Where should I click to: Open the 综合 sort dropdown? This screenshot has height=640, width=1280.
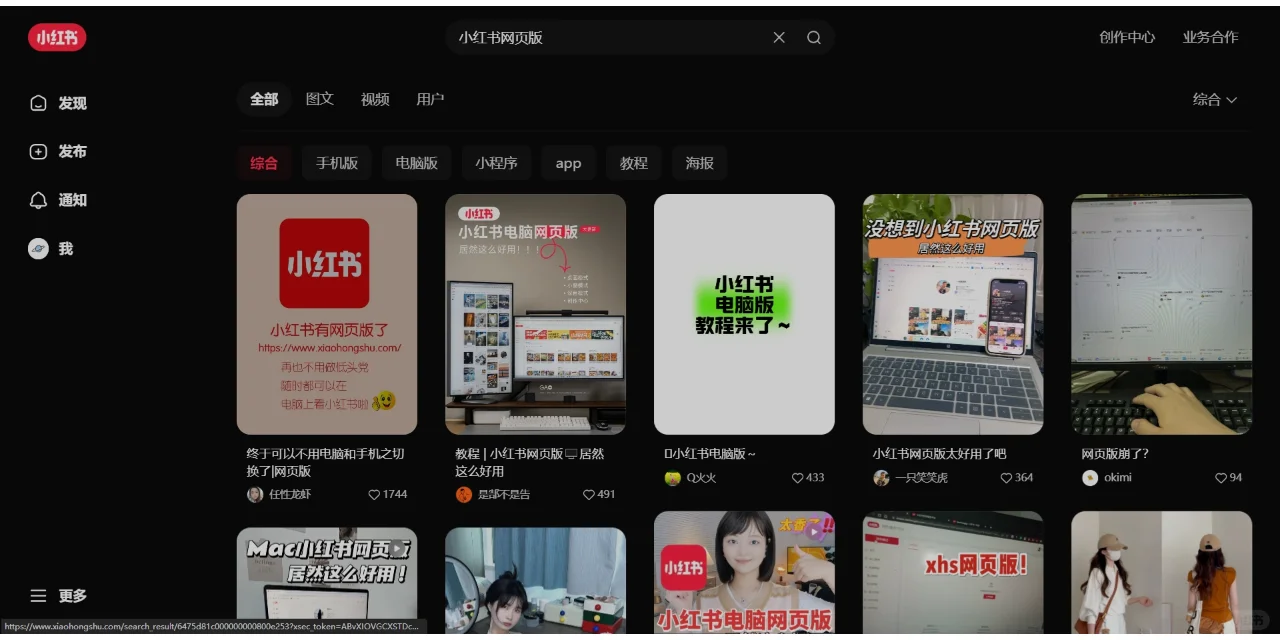coord(1213,99)
